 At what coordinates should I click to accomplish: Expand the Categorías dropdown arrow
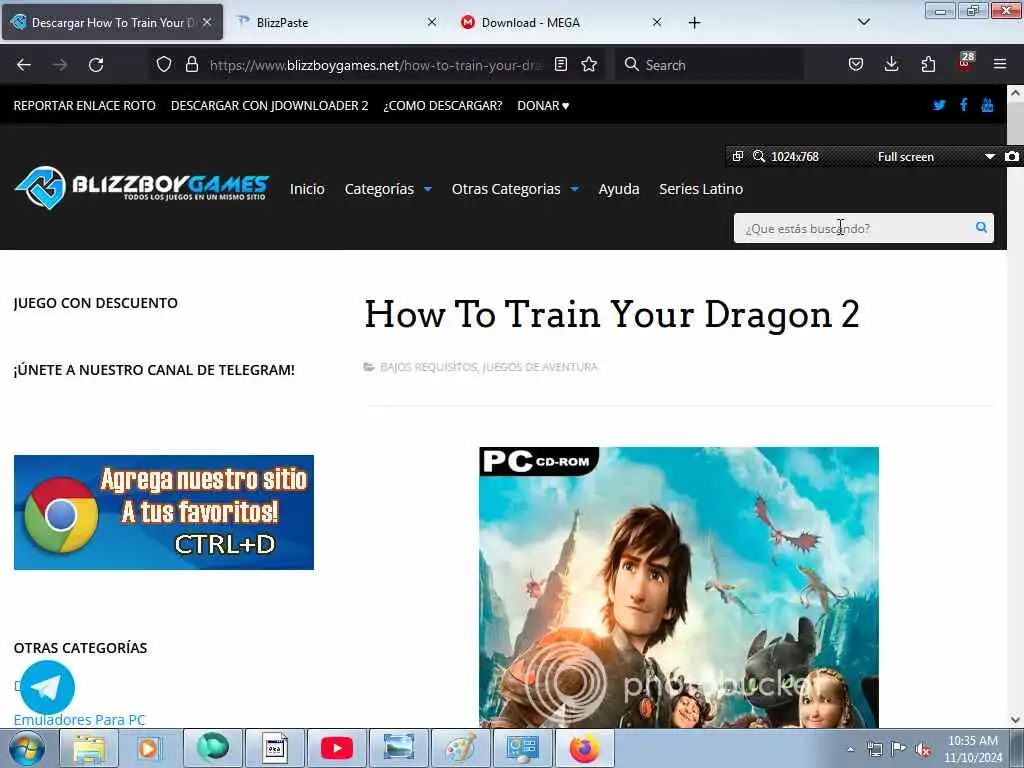pos(428,189)
